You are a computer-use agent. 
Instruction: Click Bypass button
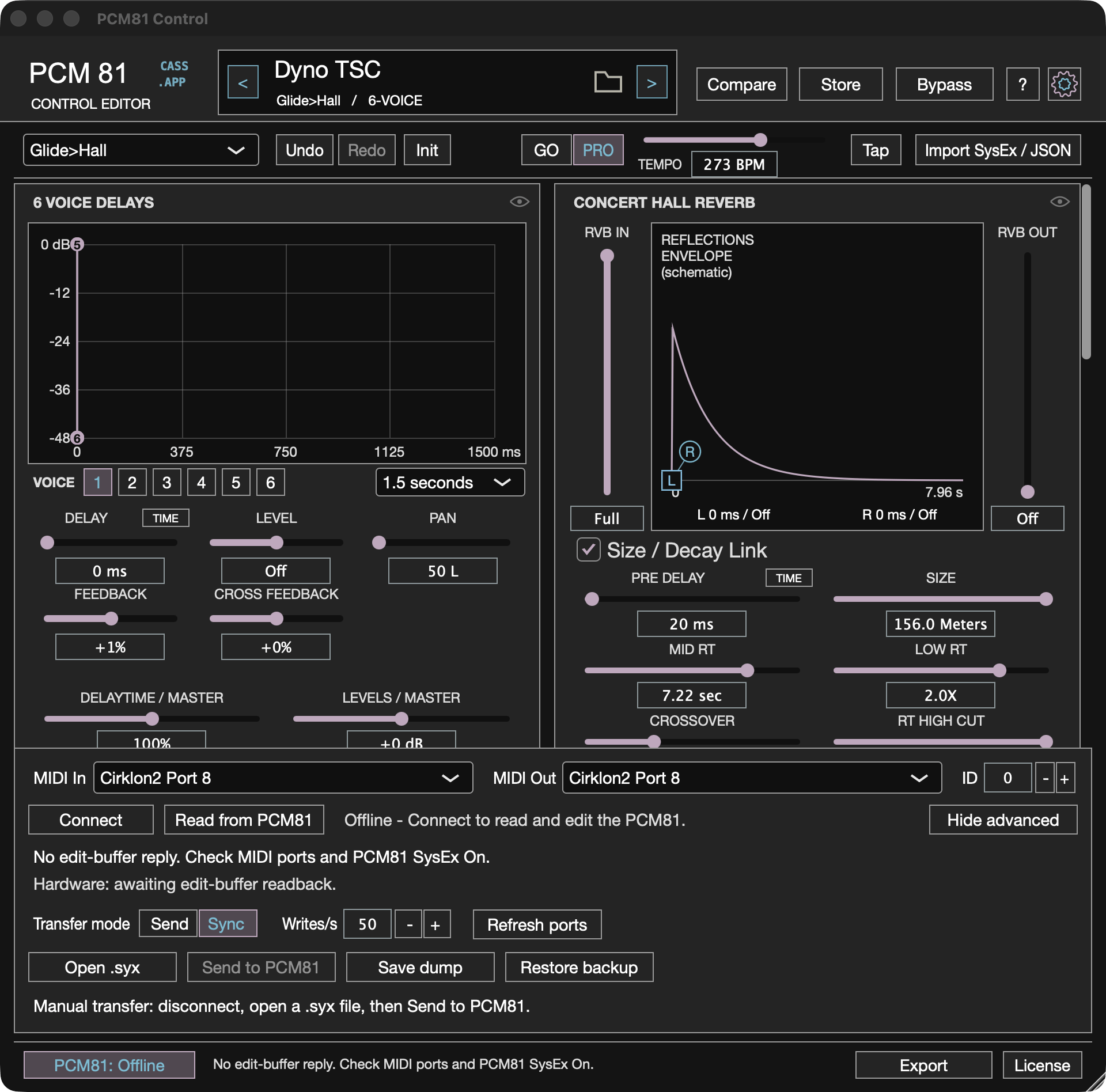[x=944, y=84]
